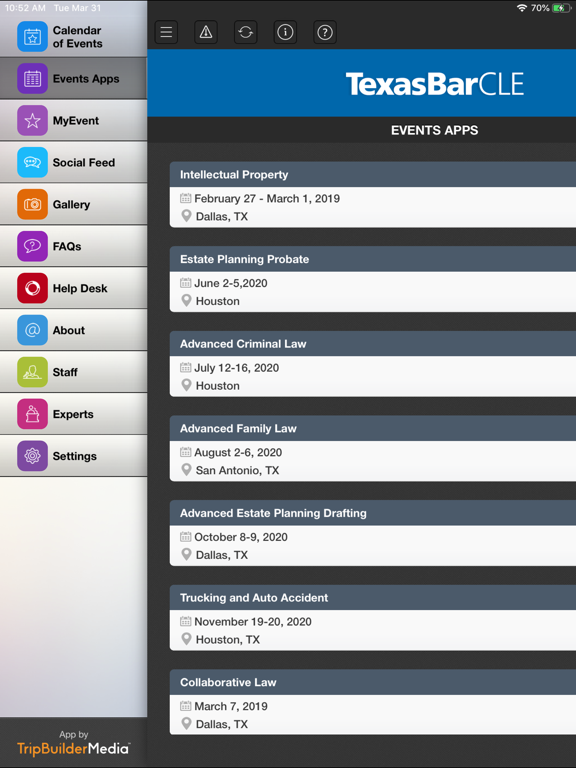
Task: Click the EVENTS APPS page title
Action: click(434, 130)
